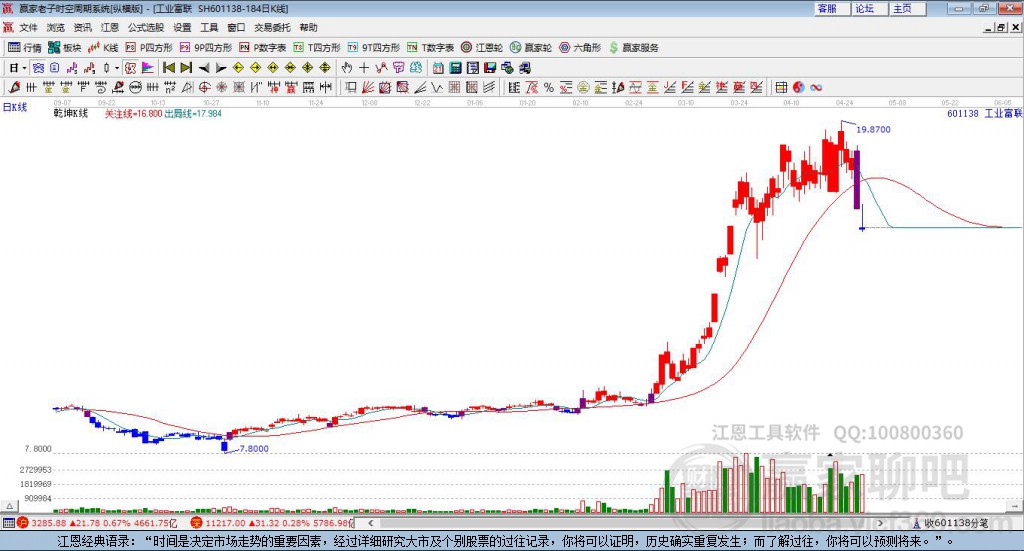Open the calendar date icon
The image size is (1024, 551).
[438, 68]
